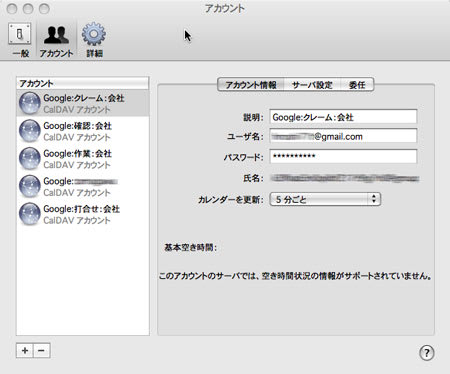Click globe icon of Google:確認:会社

click(30, 131)
